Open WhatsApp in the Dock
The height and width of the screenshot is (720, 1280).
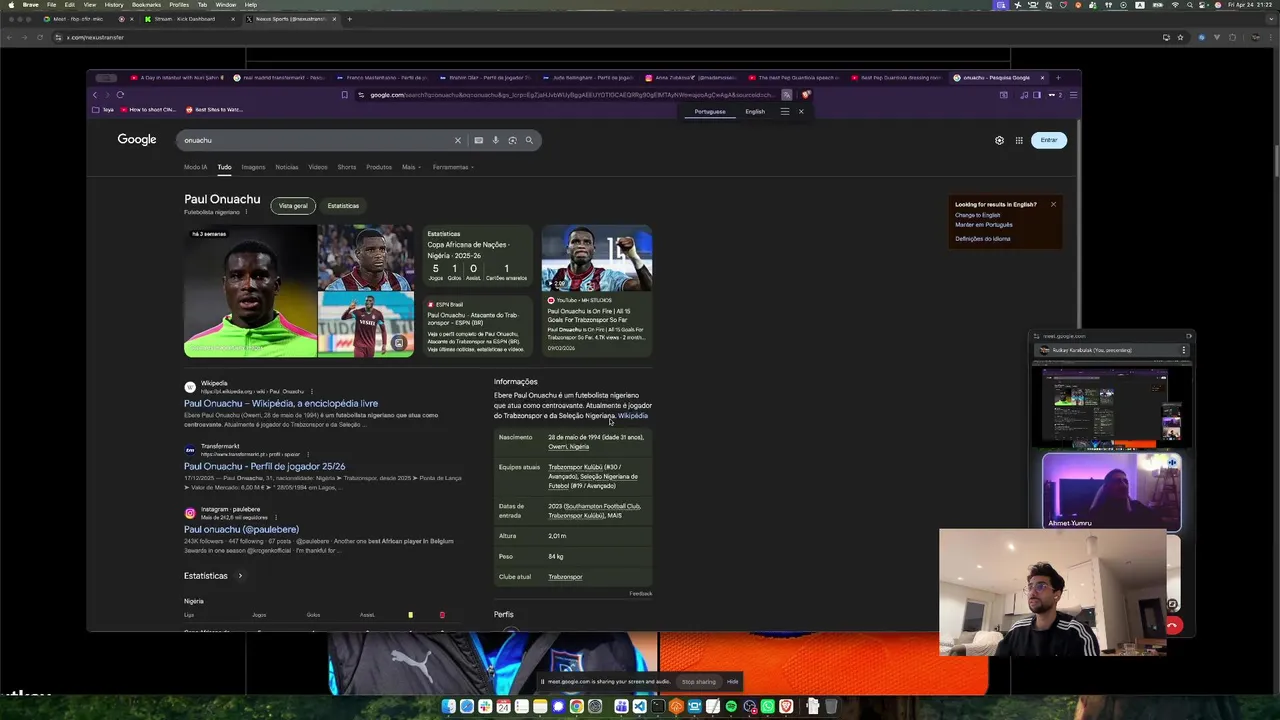pyautogui.click(x=767, y=707)
